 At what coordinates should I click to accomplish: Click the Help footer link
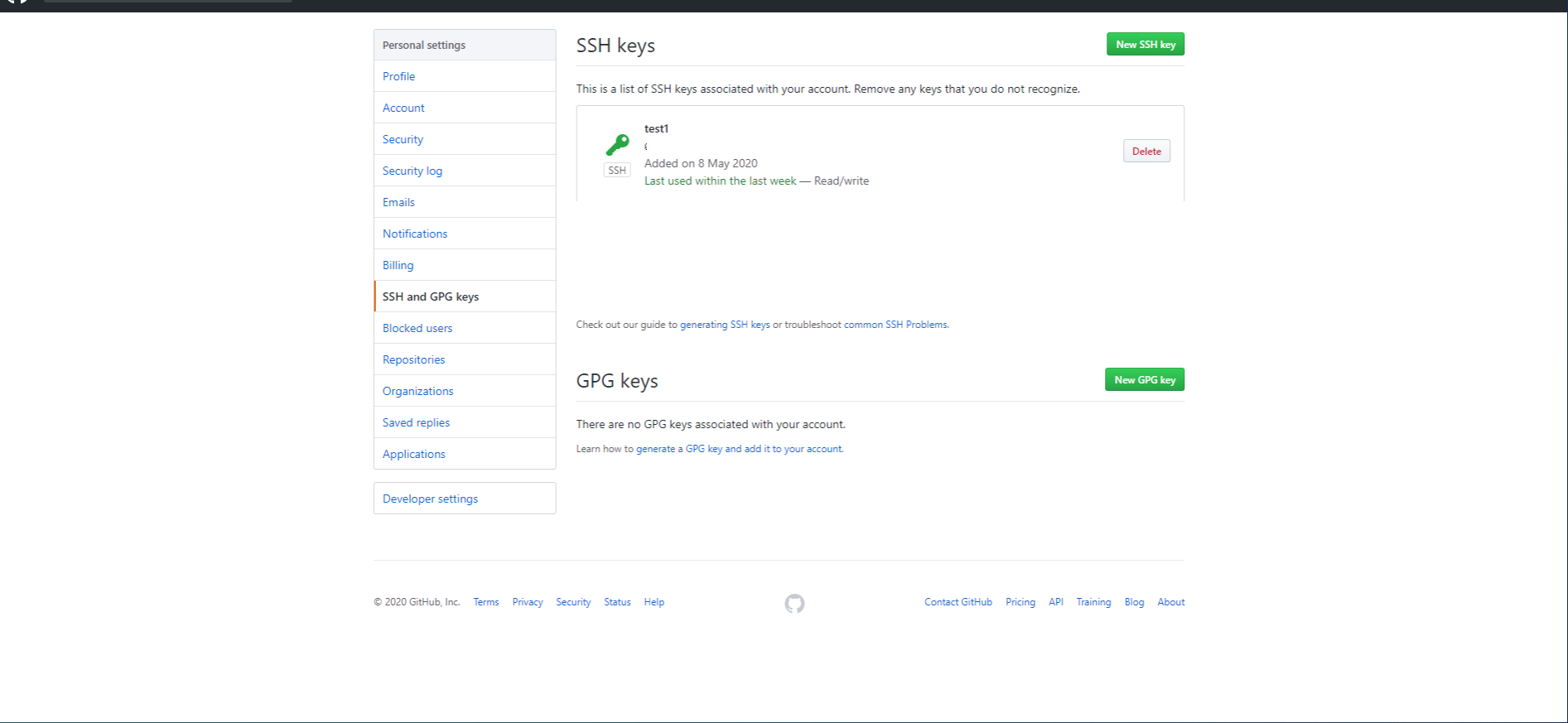654,602
